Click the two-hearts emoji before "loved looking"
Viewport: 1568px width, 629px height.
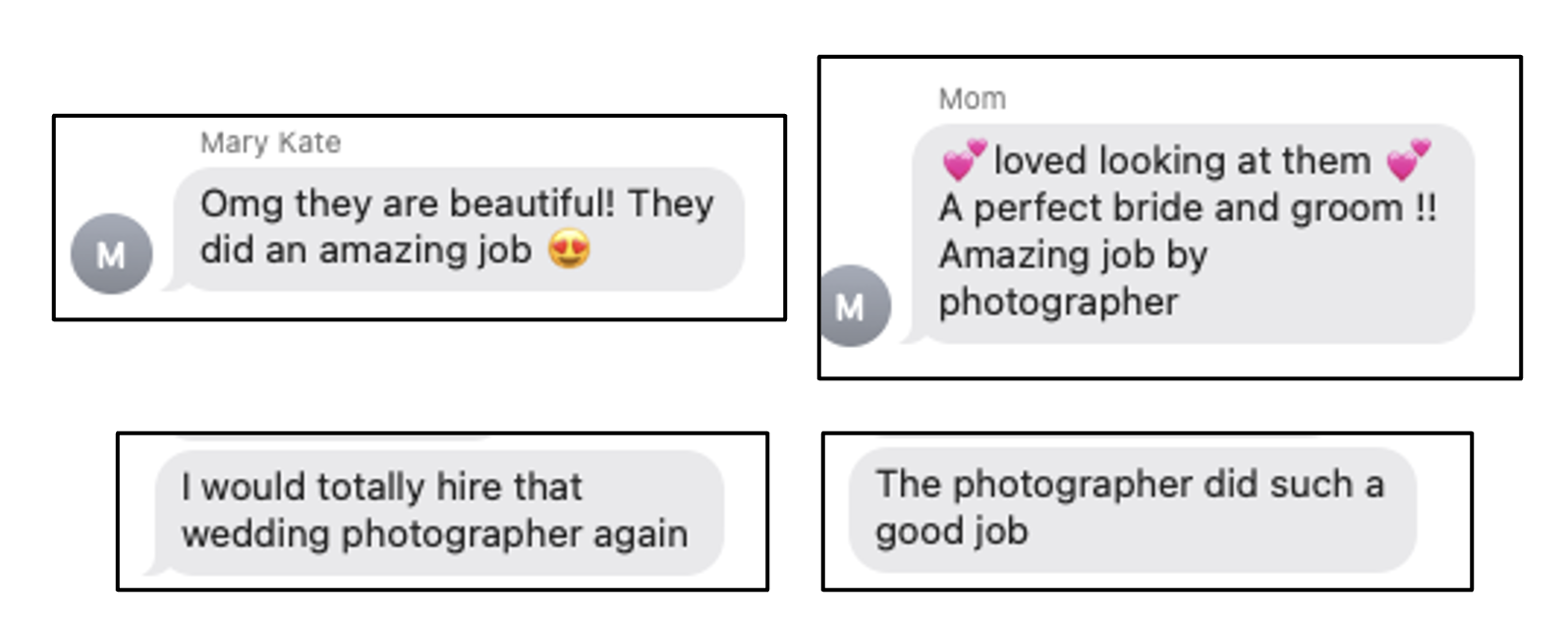pos(963,159)
